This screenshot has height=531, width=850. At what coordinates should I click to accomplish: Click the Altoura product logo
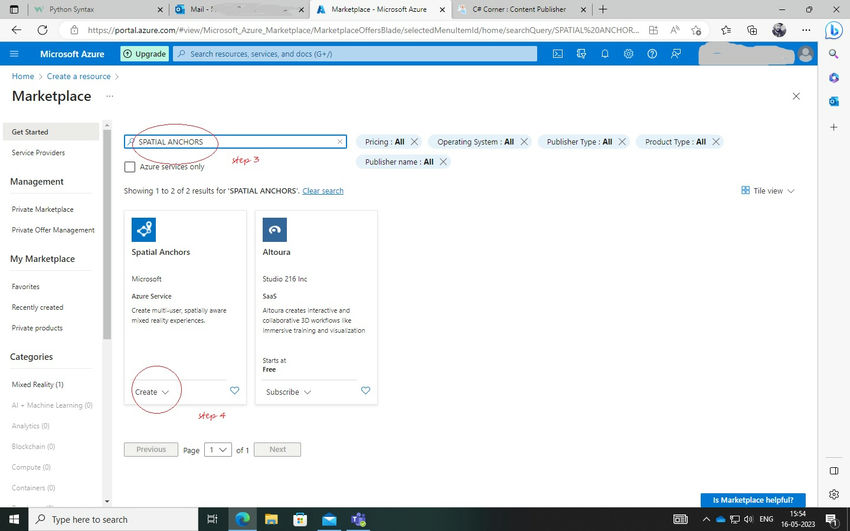[275, 230]
